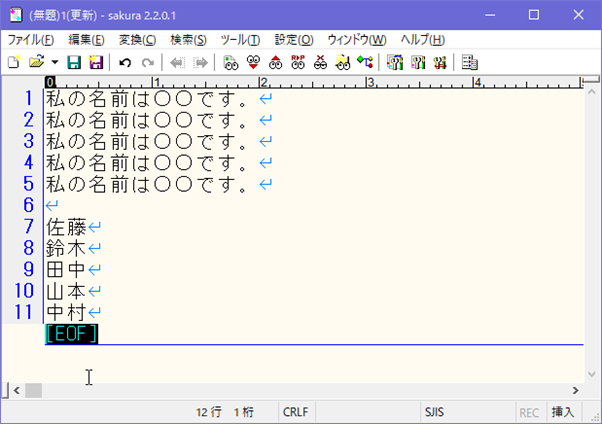The height and width of the screenshot is (424, 602).
Task: Open type settings wrench icon
Action: tap(418, 62)
